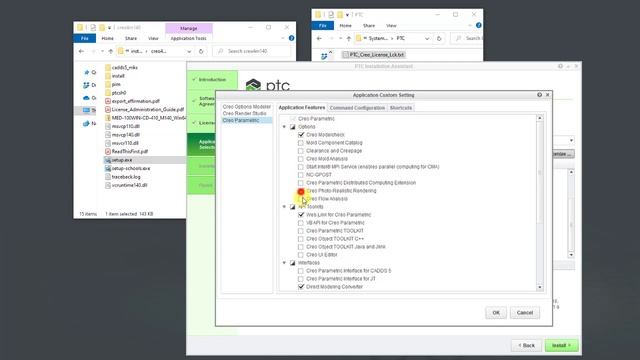Enable Creo UI Editor
The image size is (640, 360).
301,255
